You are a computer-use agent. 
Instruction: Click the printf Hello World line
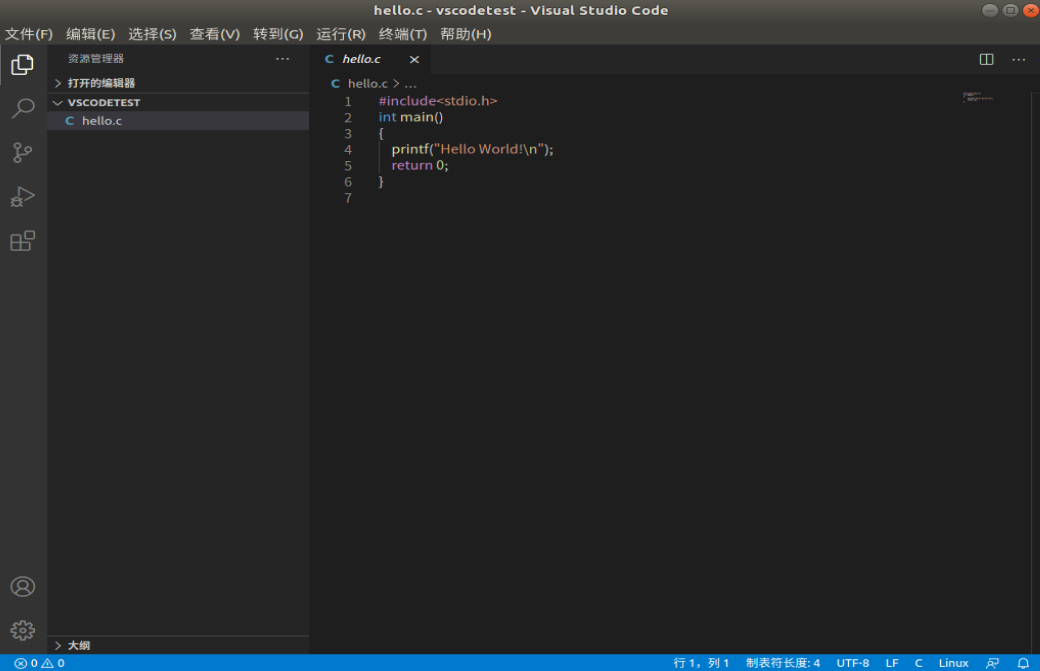(x=472, y=149)
